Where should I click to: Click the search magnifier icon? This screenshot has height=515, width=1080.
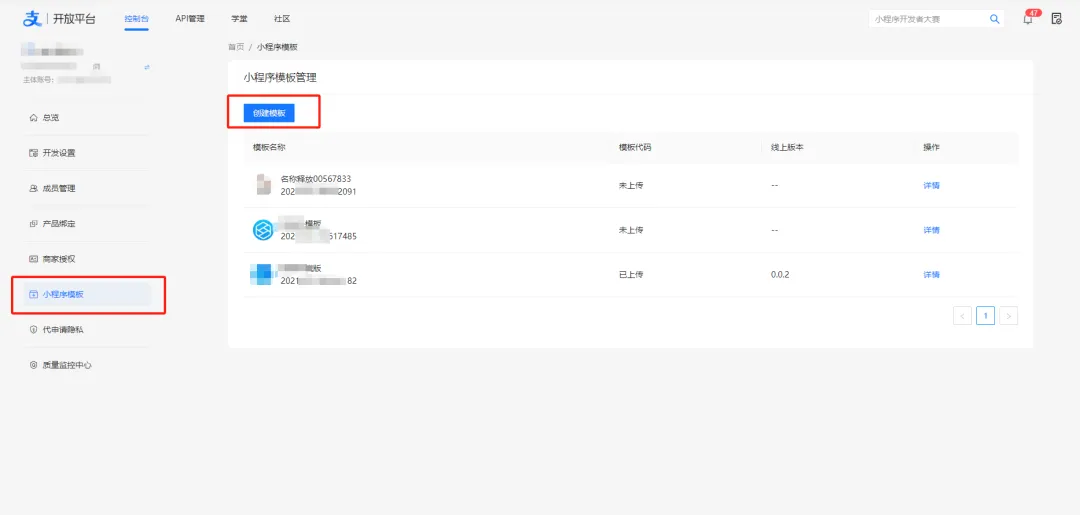click(x=994, y=19)
